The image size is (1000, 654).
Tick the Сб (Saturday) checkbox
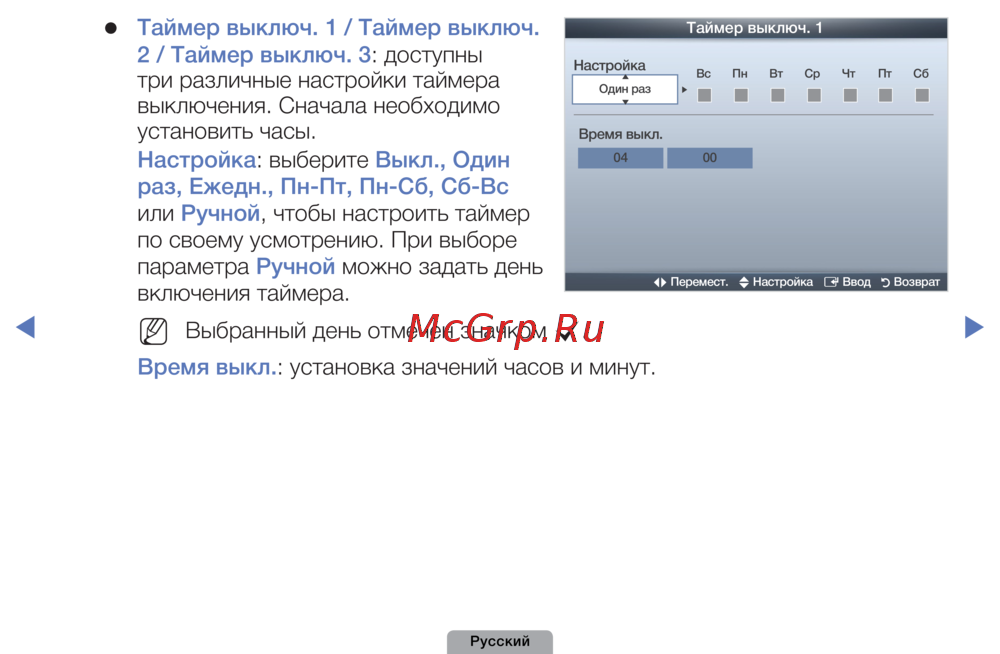click(x=921, y=96)
